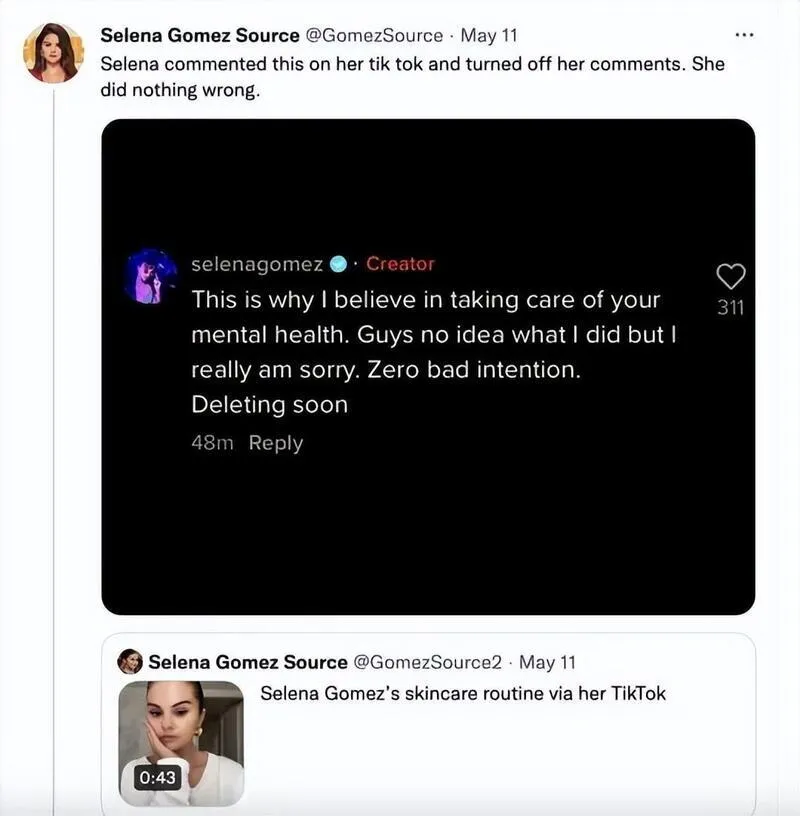The height and width of the screenshot is (816, 800).
Task: Open the black TikTok comment screenshot image
Action: pyautogui.click(x=428, y=367)
